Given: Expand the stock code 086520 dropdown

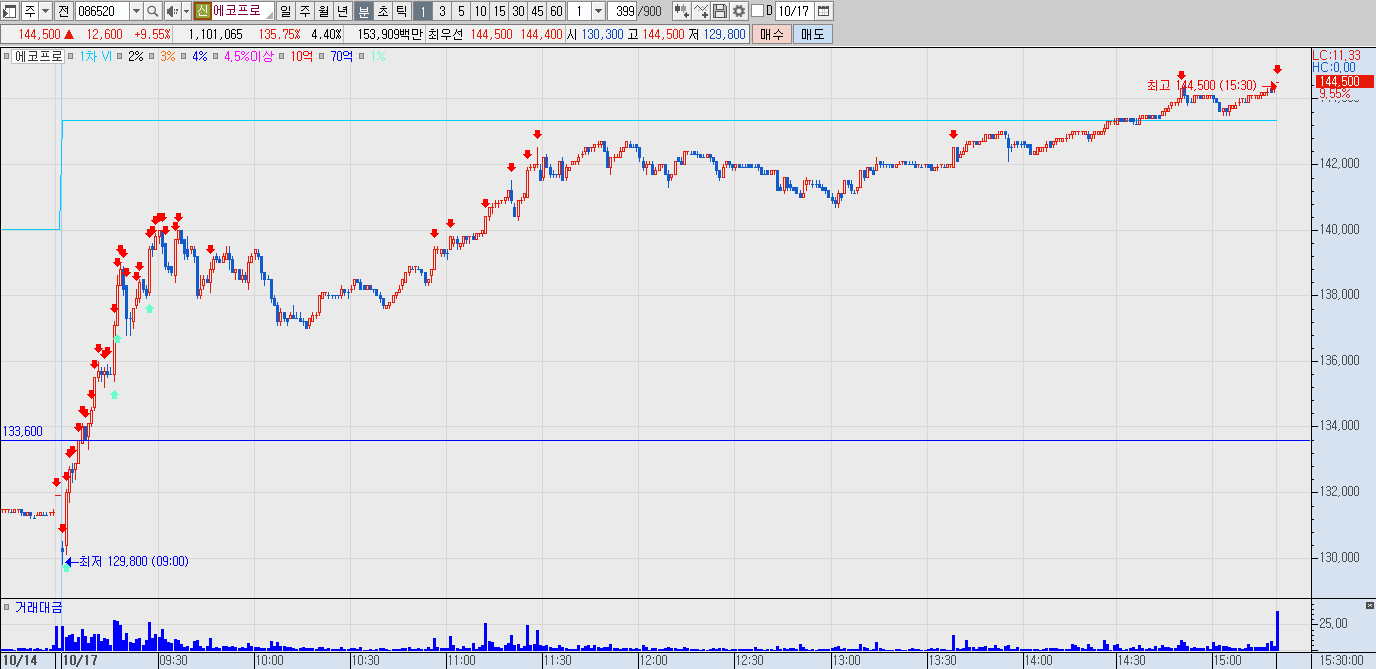Looking at the screenshot, I should pos(135,11).
